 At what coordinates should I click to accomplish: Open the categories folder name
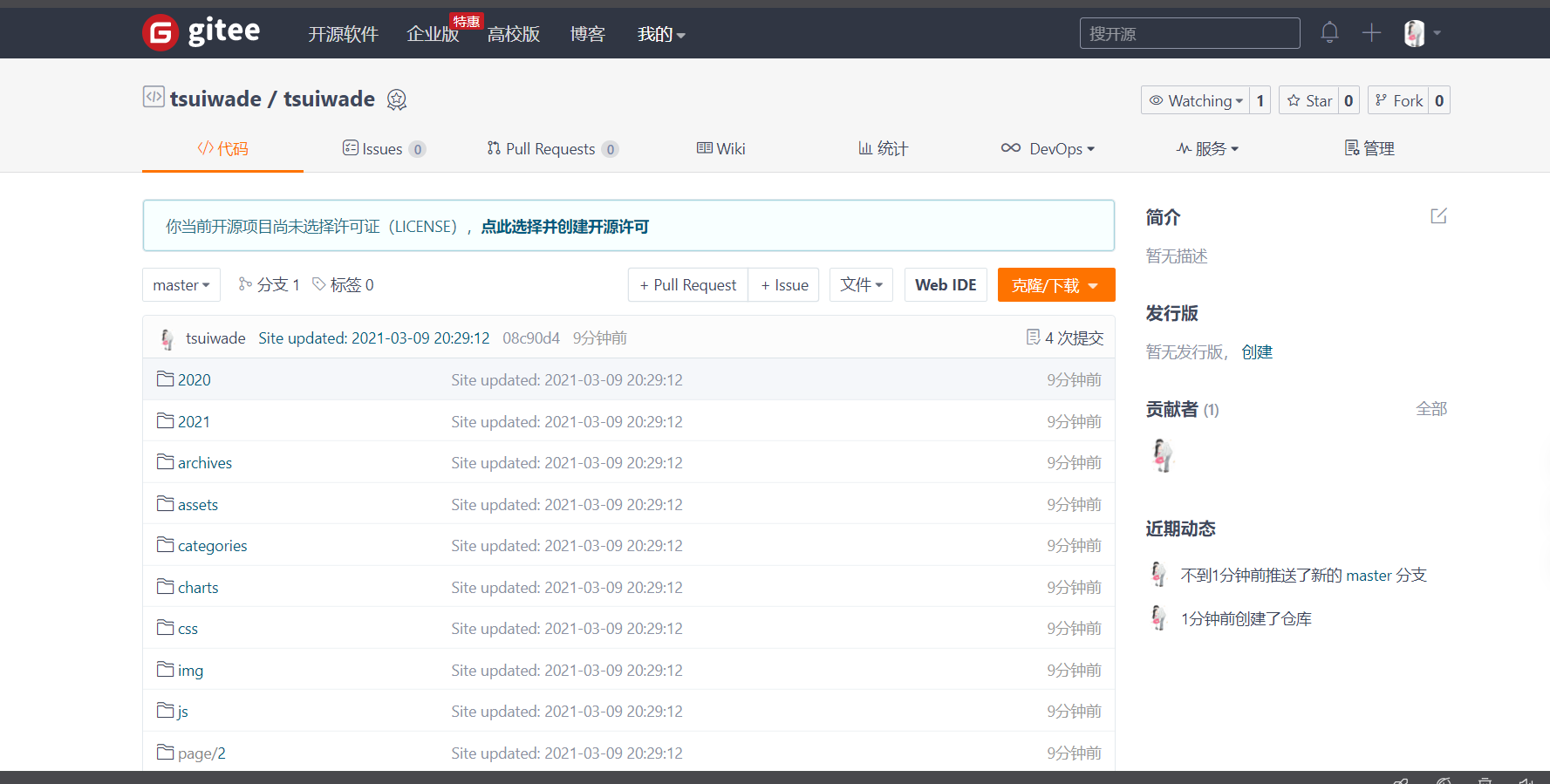213,546
